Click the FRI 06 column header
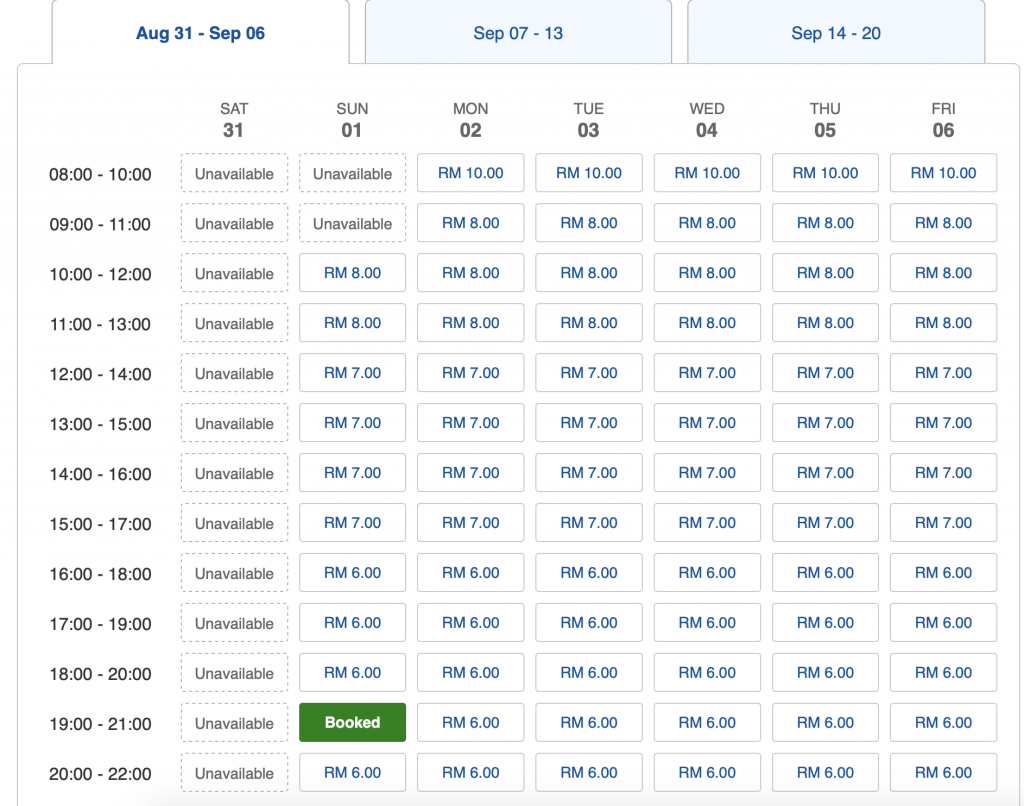1024x806 pixels. [943, 120]
